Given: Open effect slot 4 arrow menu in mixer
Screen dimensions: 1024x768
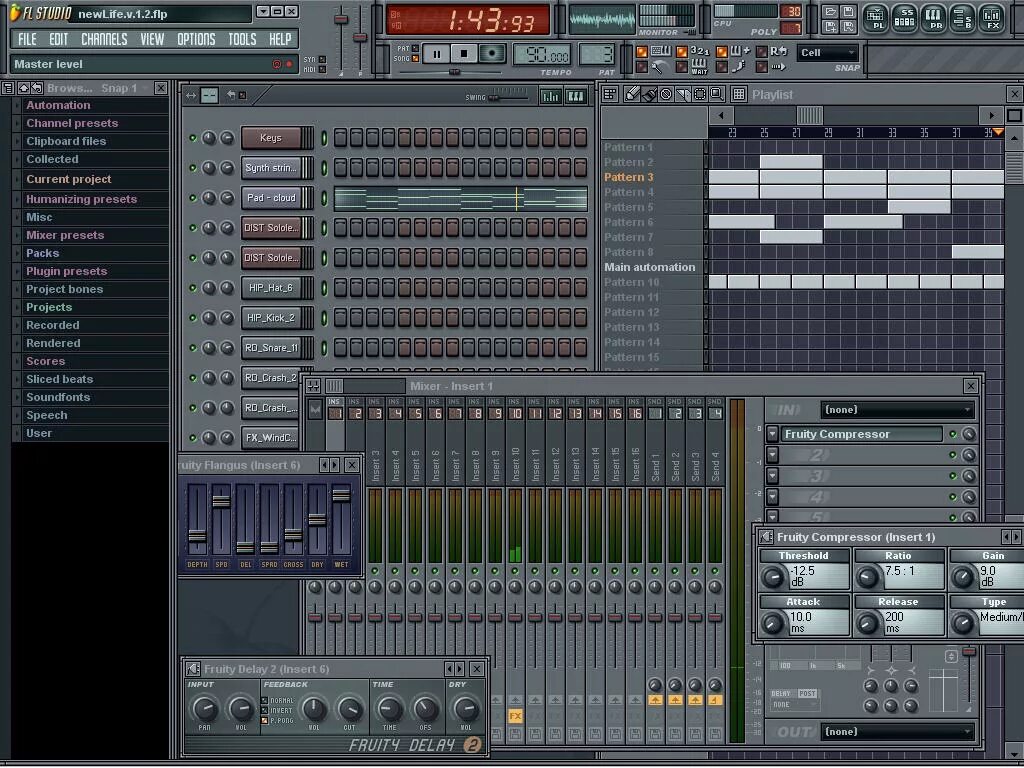Looking at the screenshot, I should [x=773, y=497].
